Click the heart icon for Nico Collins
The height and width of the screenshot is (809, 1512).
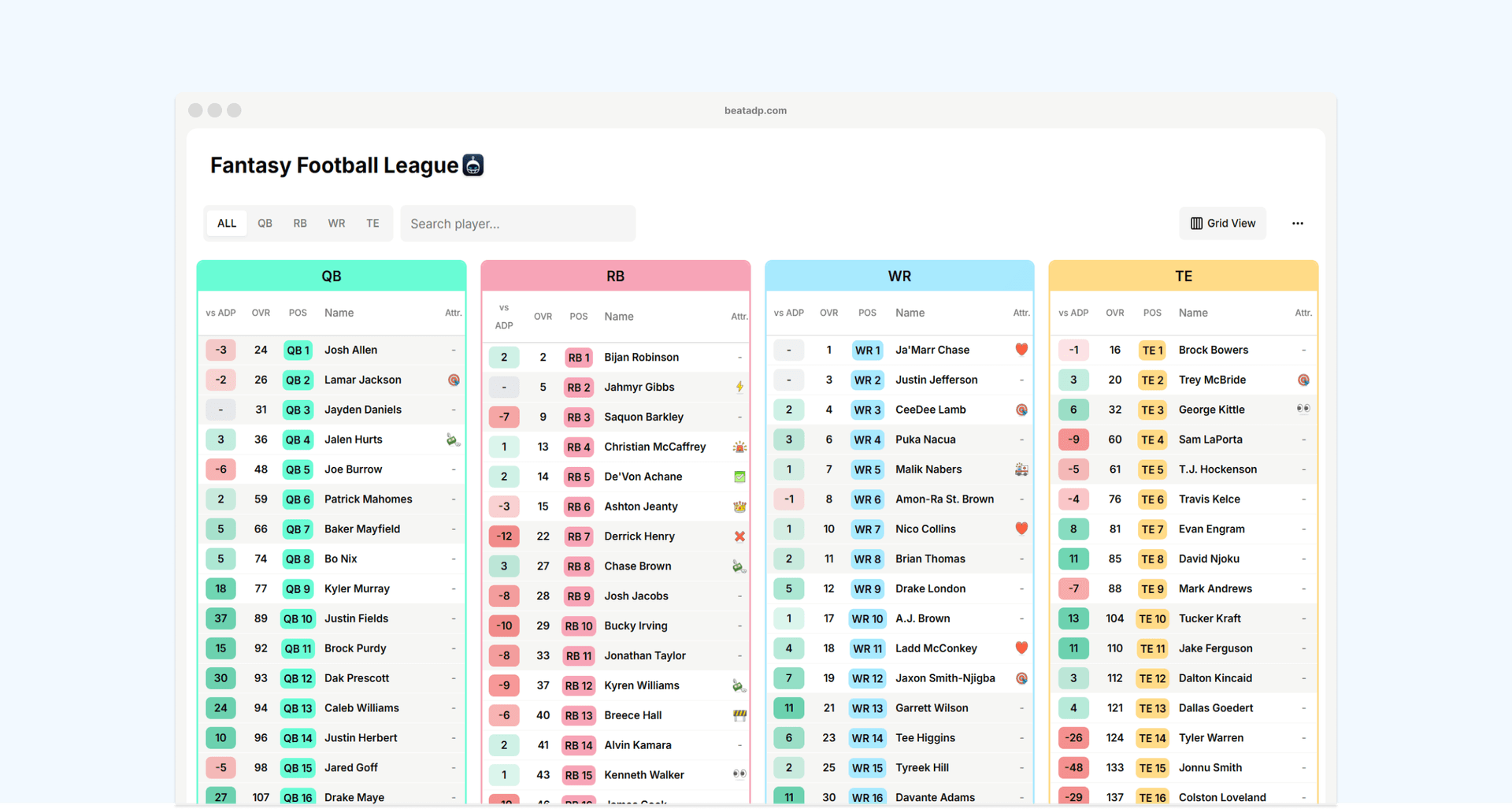click(x=1021, y=529)
